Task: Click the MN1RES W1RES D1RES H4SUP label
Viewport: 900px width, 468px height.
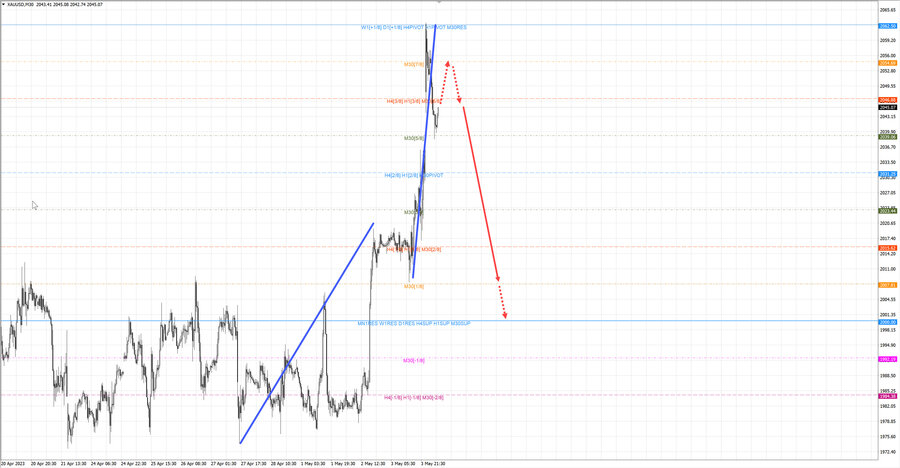Action: tap(414, 324)
